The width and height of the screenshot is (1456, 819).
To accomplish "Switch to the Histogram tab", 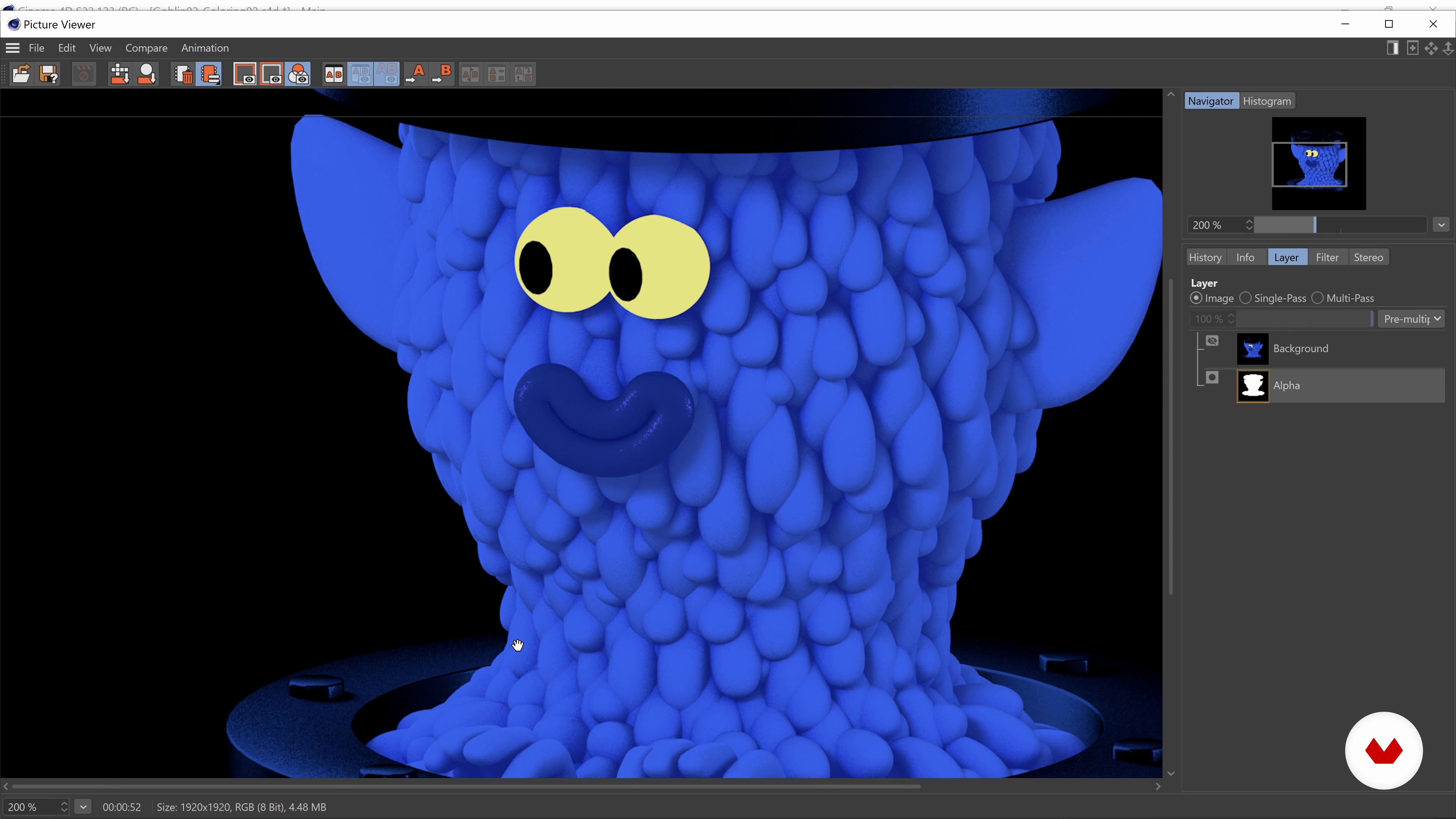I will tap(1267, 101).
